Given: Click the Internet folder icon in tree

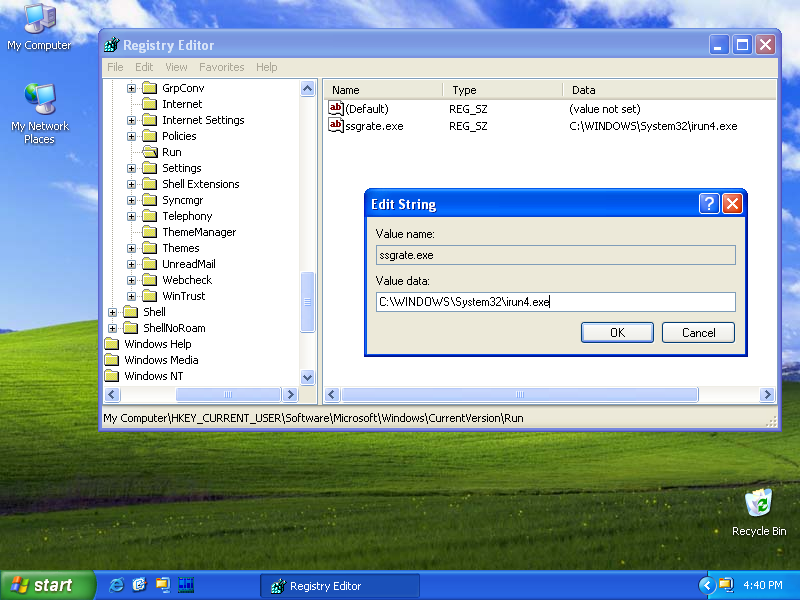Looking at the screenshot, I should pos(149,104).
